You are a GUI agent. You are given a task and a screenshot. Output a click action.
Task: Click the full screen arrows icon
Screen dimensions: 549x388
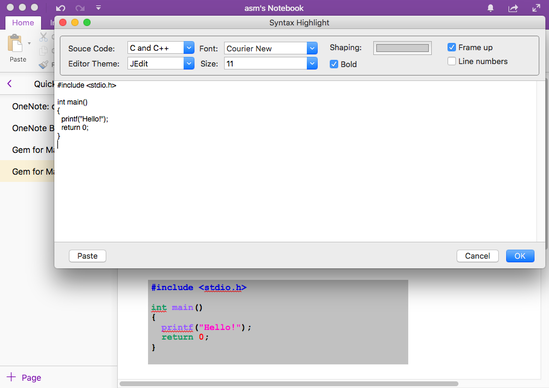536,8
